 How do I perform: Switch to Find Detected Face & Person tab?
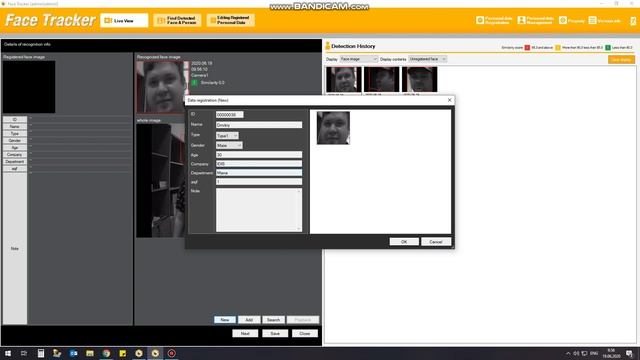(177, 20)
